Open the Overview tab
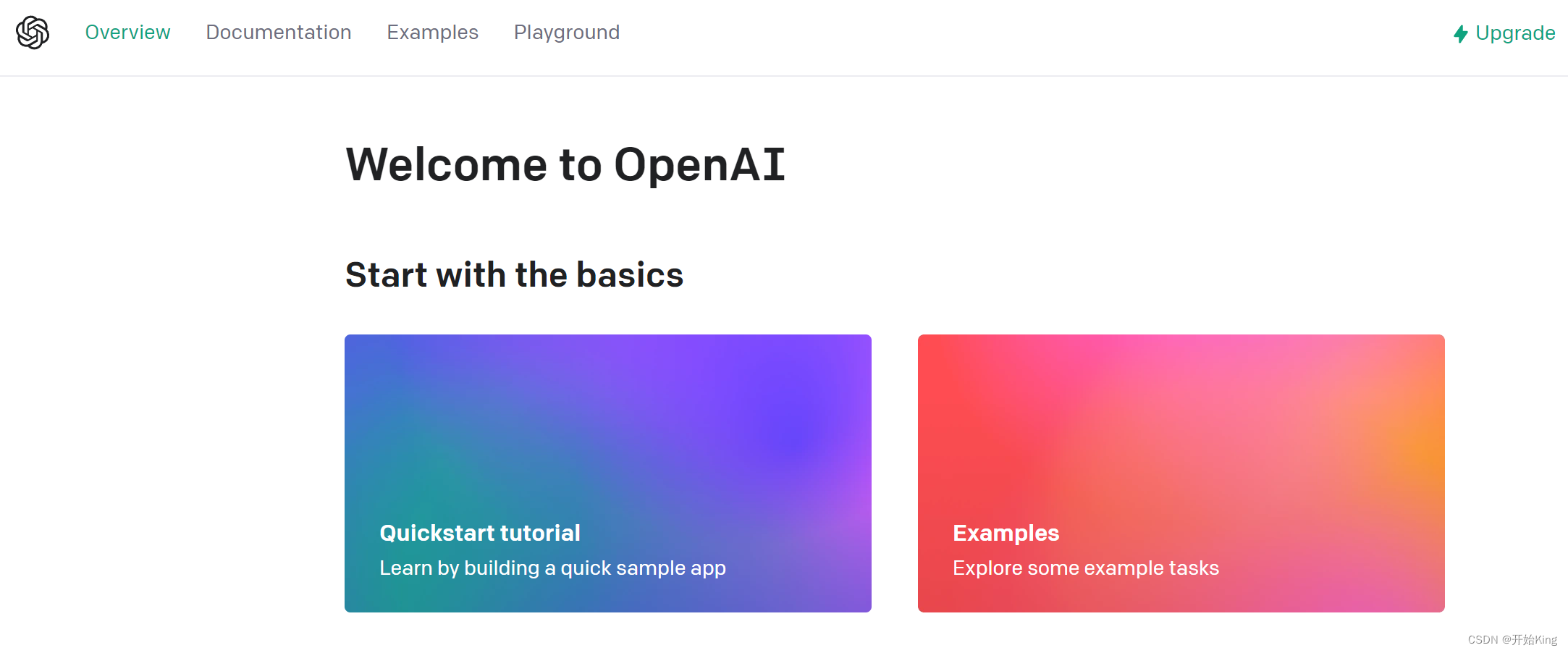 [127, 33]
